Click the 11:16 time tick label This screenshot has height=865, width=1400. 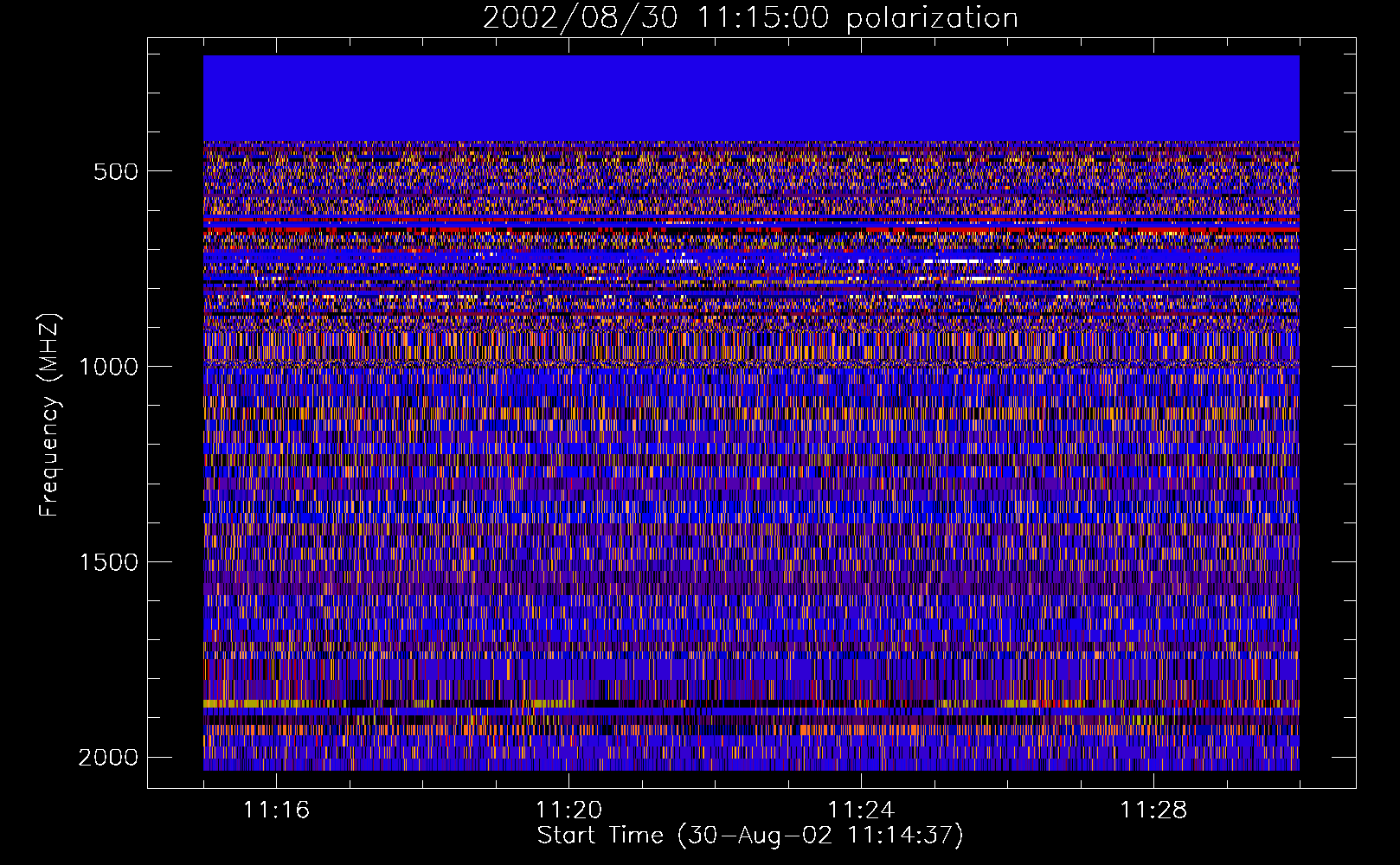click(x=276, y=810)
